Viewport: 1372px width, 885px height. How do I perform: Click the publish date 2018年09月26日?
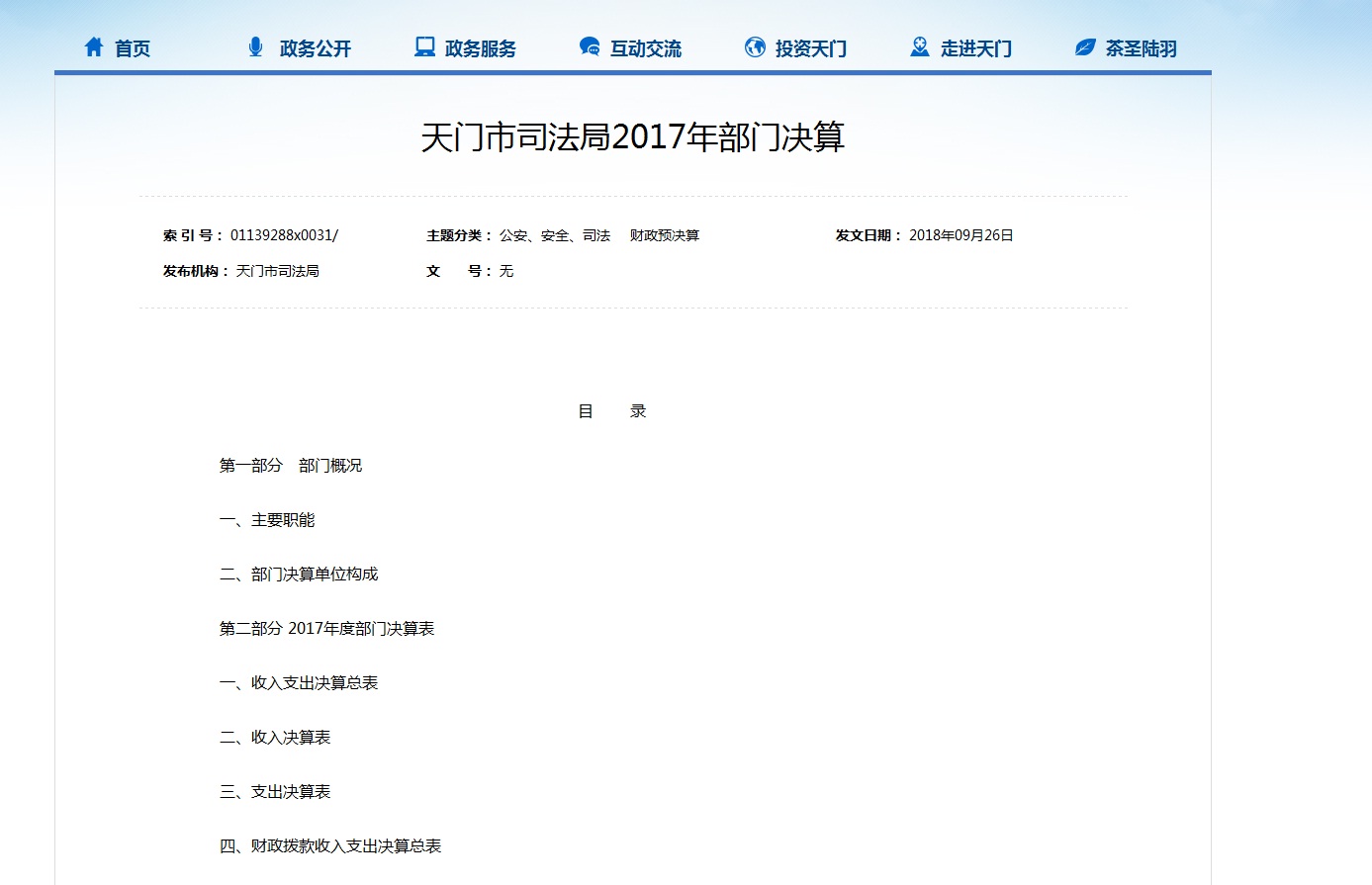tap(961, 235)
